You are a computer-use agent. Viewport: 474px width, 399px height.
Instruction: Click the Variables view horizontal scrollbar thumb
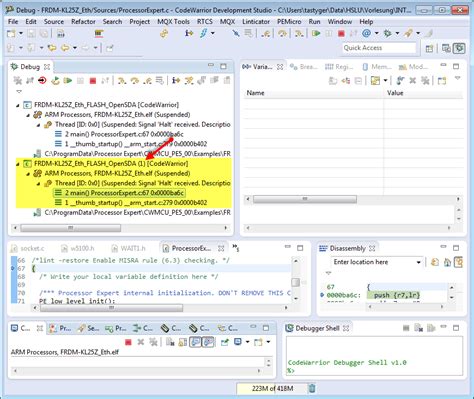point(305,199)
